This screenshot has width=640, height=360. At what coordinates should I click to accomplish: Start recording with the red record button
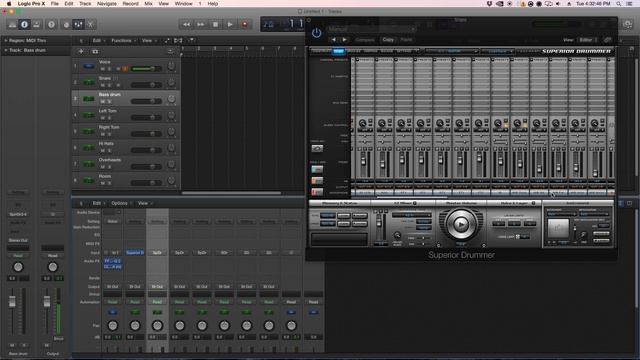click(245, 24)
